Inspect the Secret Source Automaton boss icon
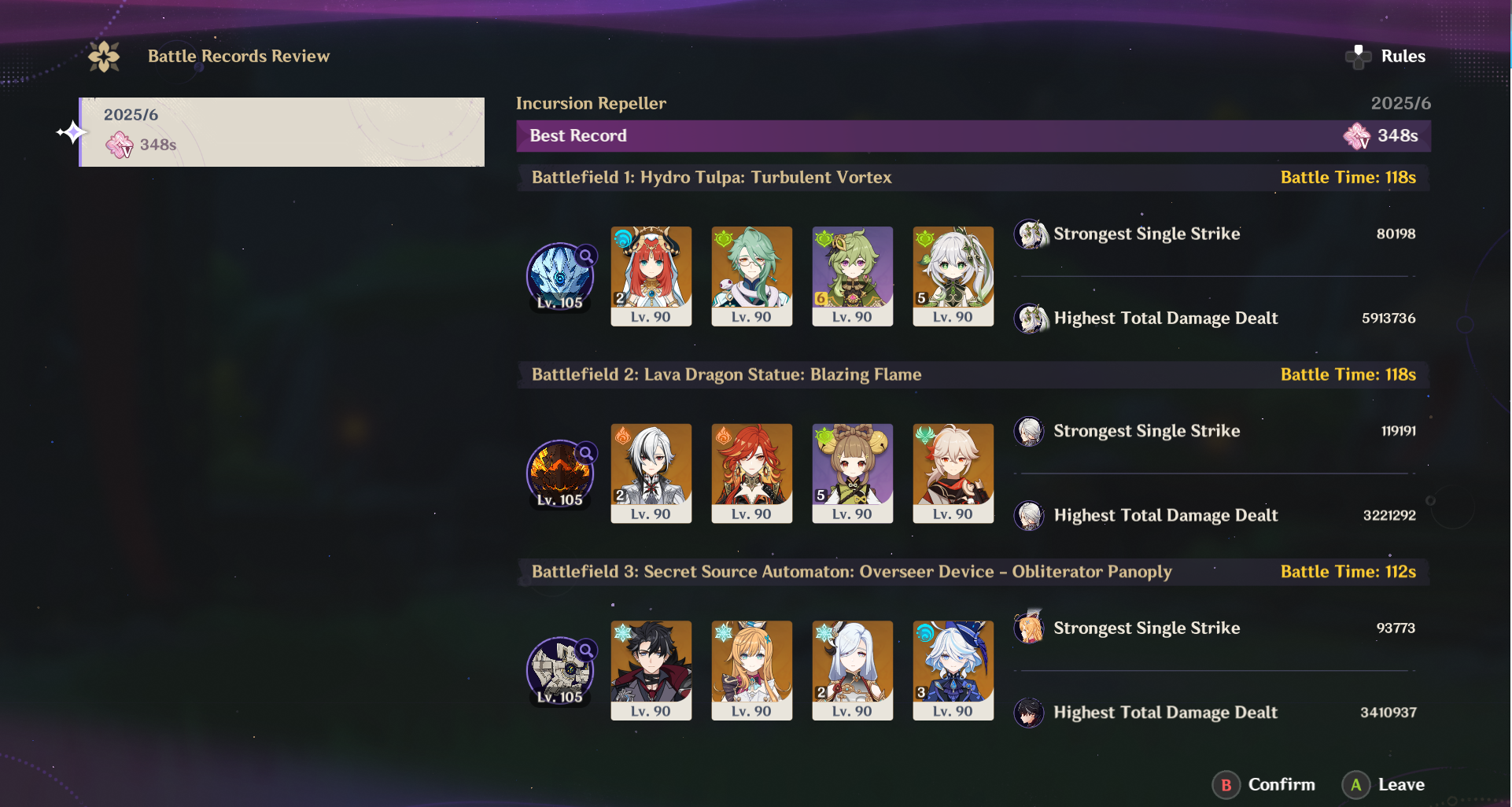This screenshot has width=1512, height=807. 560,672
